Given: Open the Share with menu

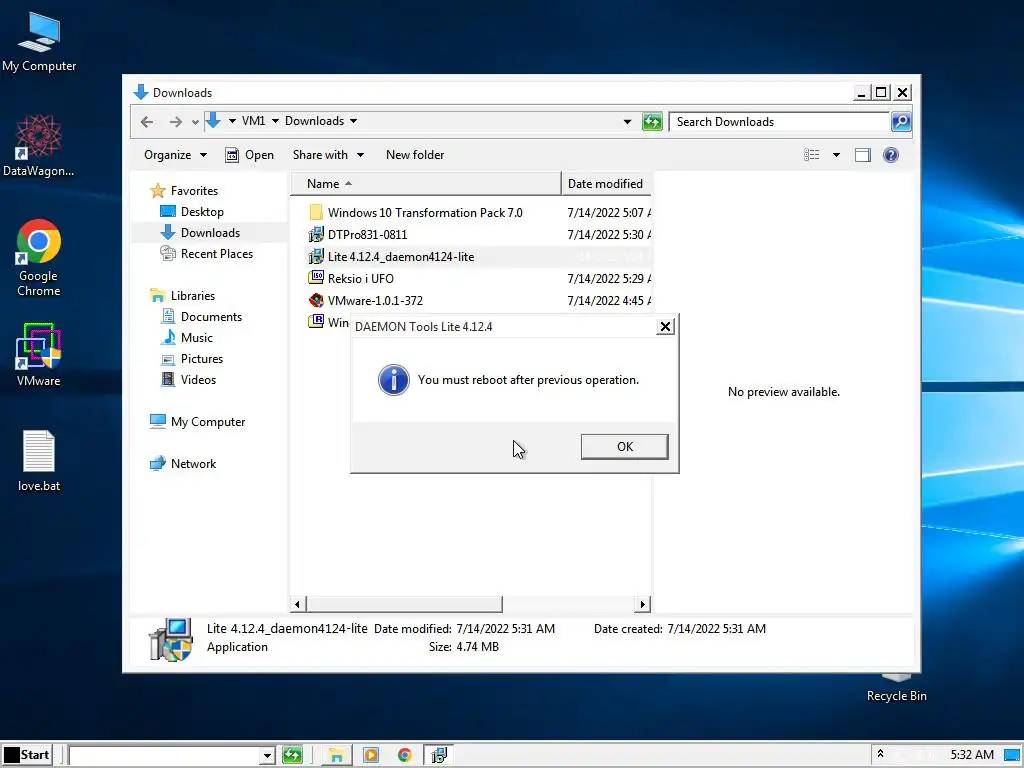Looking at the screenshot, I should 328,155.
